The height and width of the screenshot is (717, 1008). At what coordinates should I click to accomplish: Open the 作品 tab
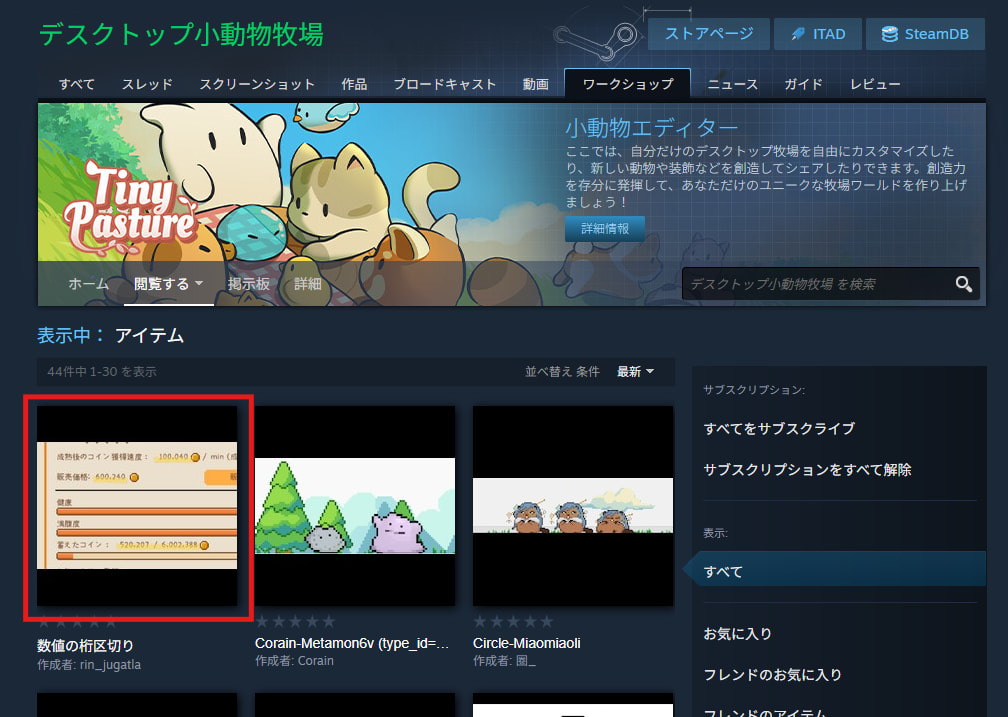click(354, 84)
